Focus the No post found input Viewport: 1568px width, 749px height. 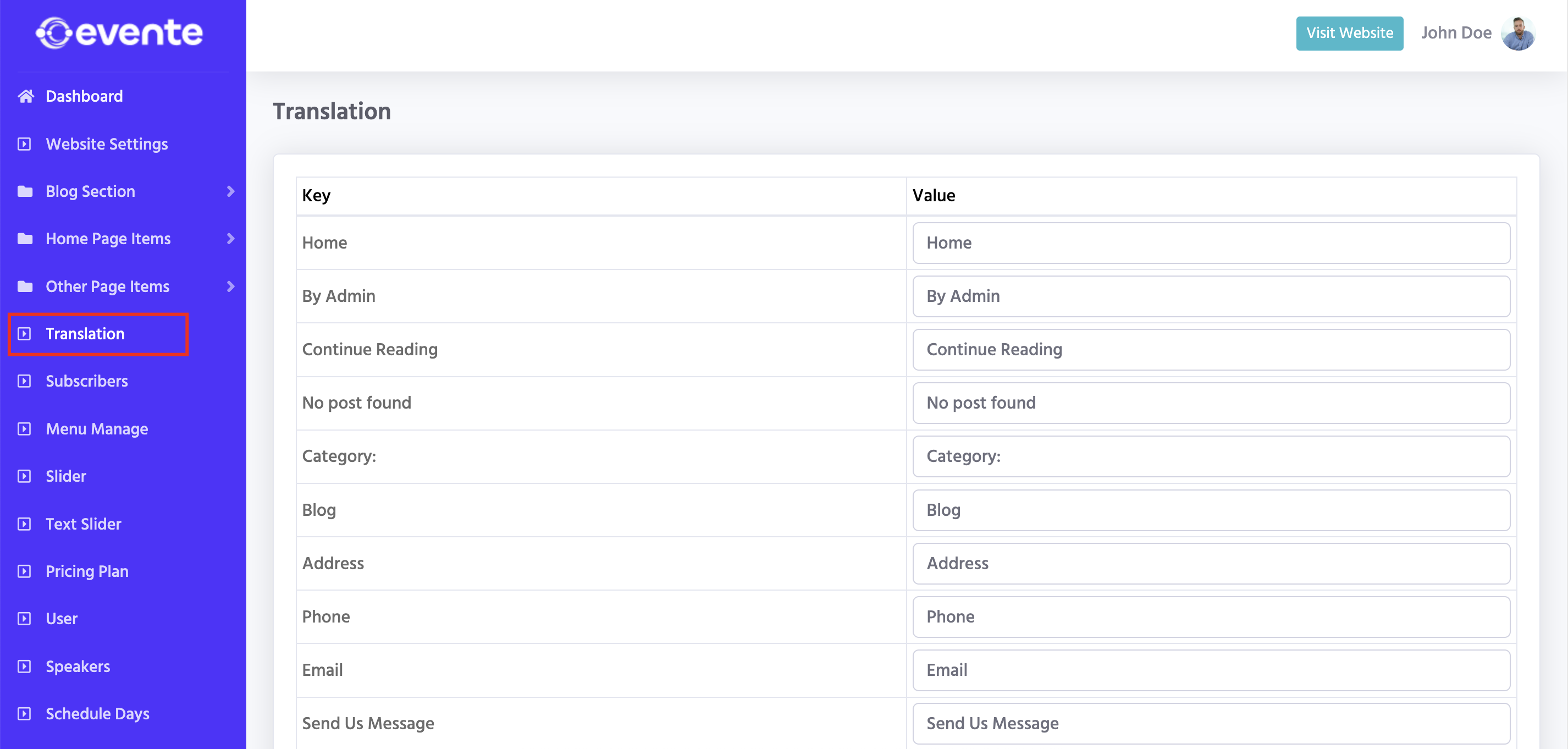click(1211, 403)
